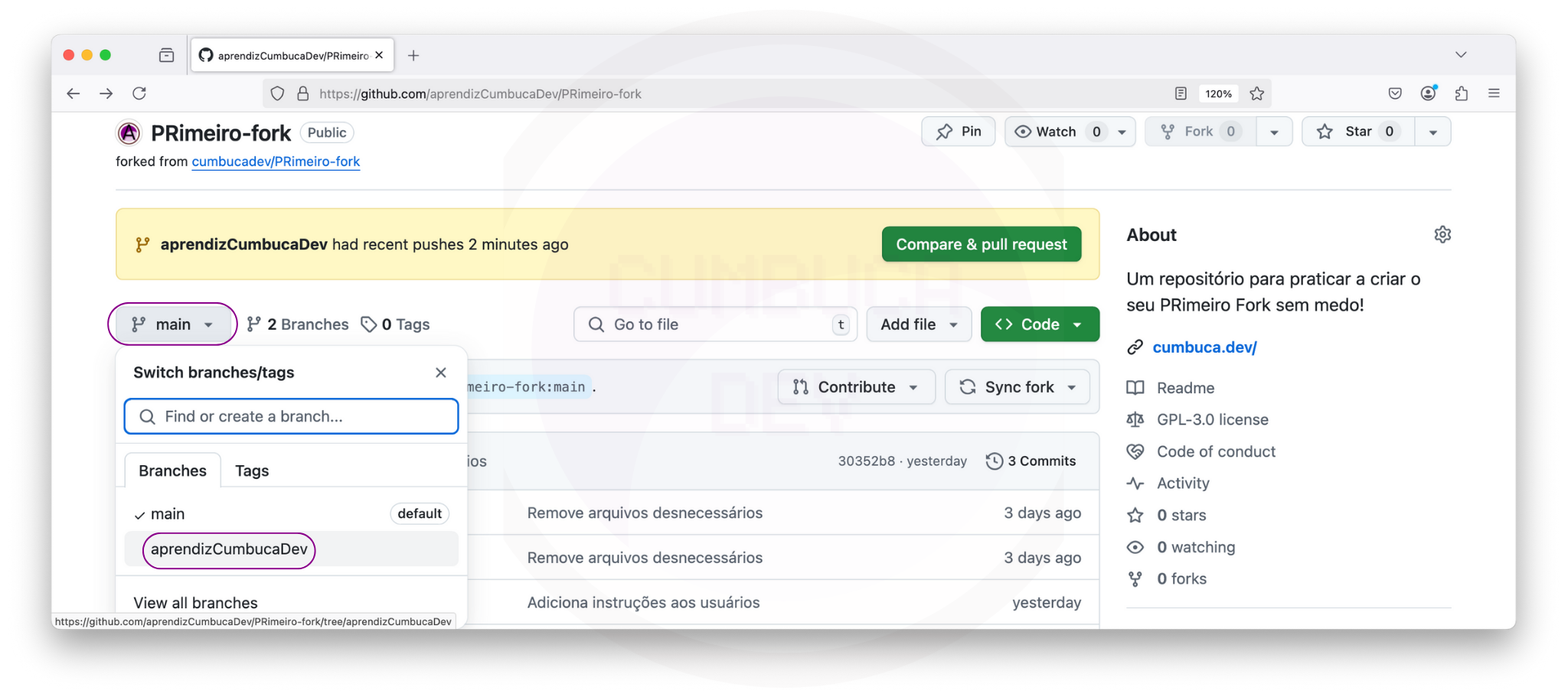
Task: Click the Save to Pocket icon
Action: click(x=1394, y=93)
